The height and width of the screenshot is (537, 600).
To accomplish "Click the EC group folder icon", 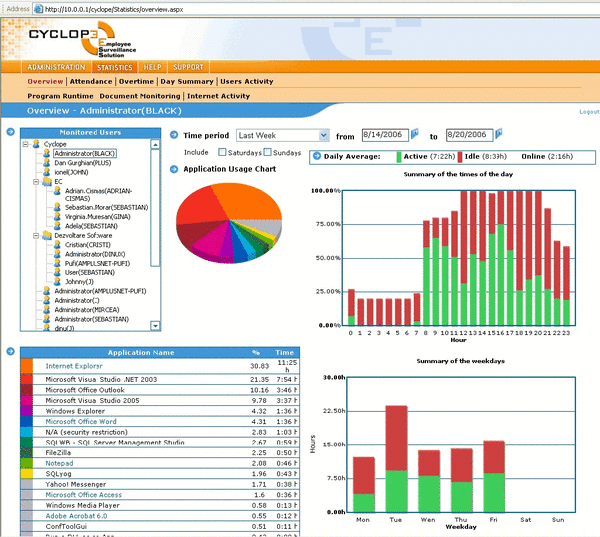I will (45, 183).
